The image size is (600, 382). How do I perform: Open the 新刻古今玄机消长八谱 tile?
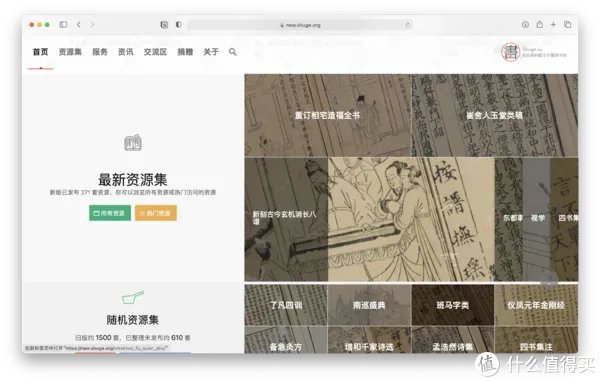point(286,219)
